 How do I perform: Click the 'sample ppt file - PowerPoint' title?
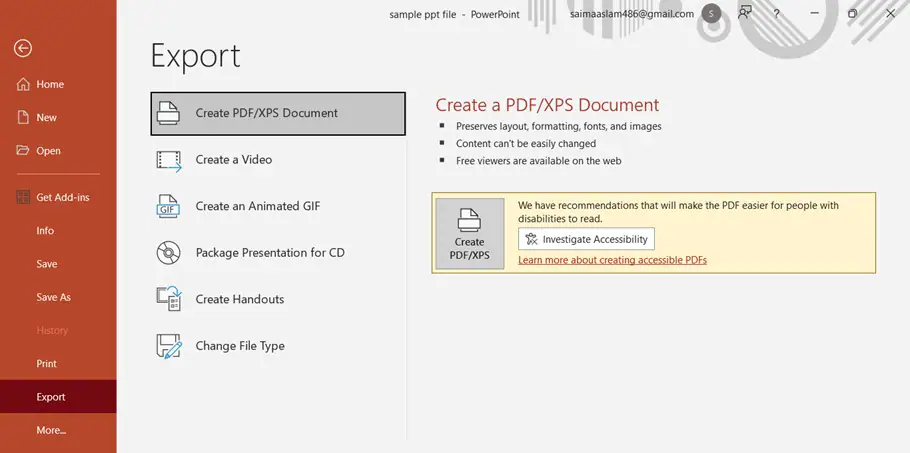pos(454,15)
